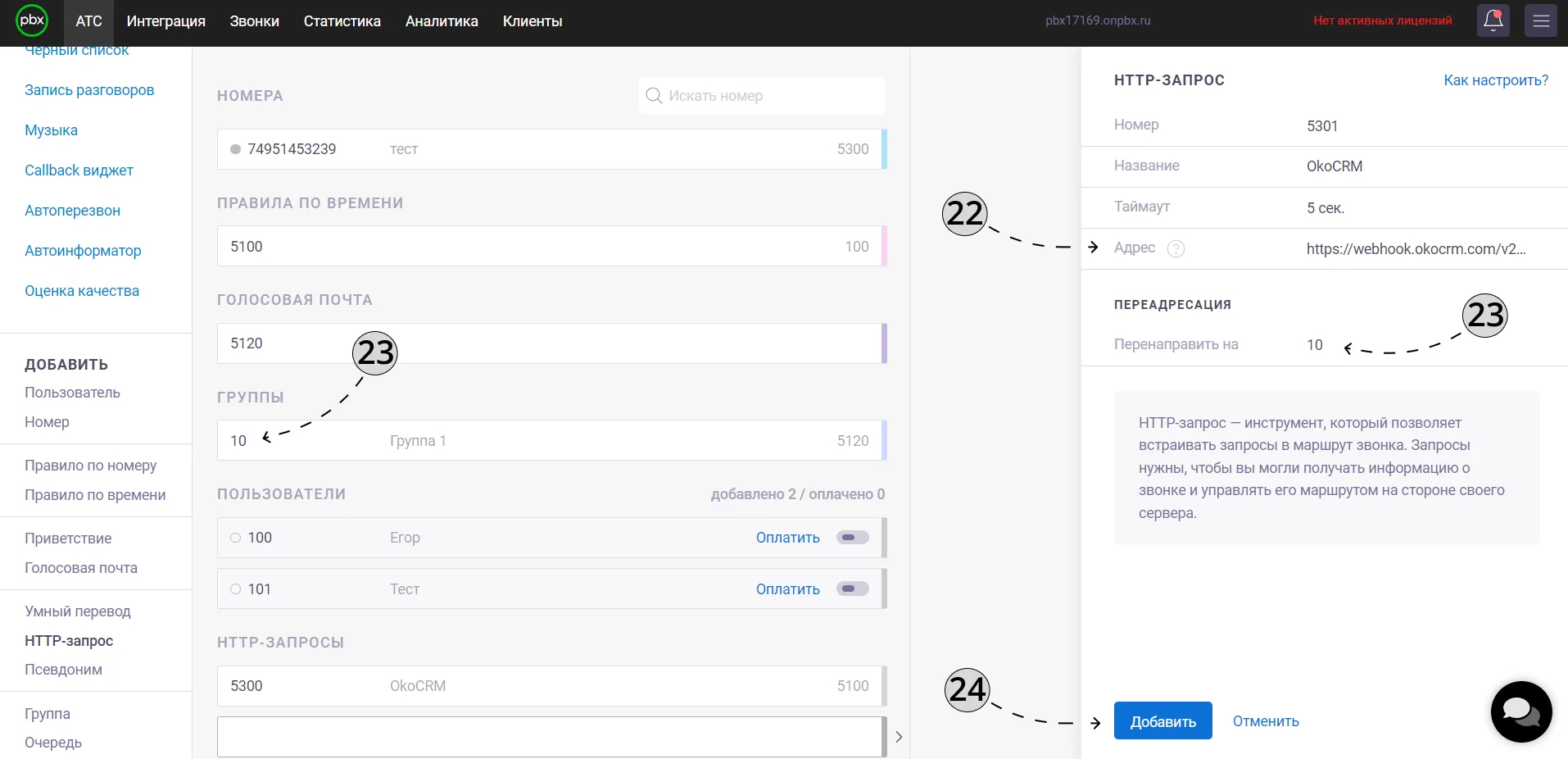
Task: Open the Интеграция menu
Action: point(166,21)
